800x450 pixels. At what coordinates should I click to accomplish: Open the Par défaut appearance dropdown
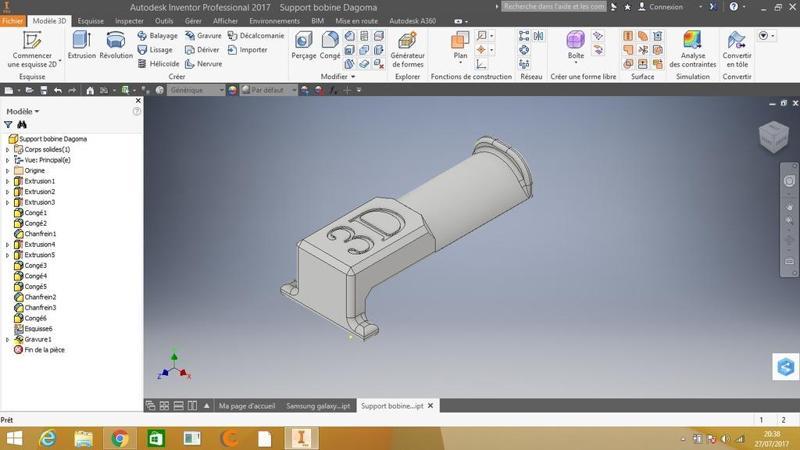(269, 90)
